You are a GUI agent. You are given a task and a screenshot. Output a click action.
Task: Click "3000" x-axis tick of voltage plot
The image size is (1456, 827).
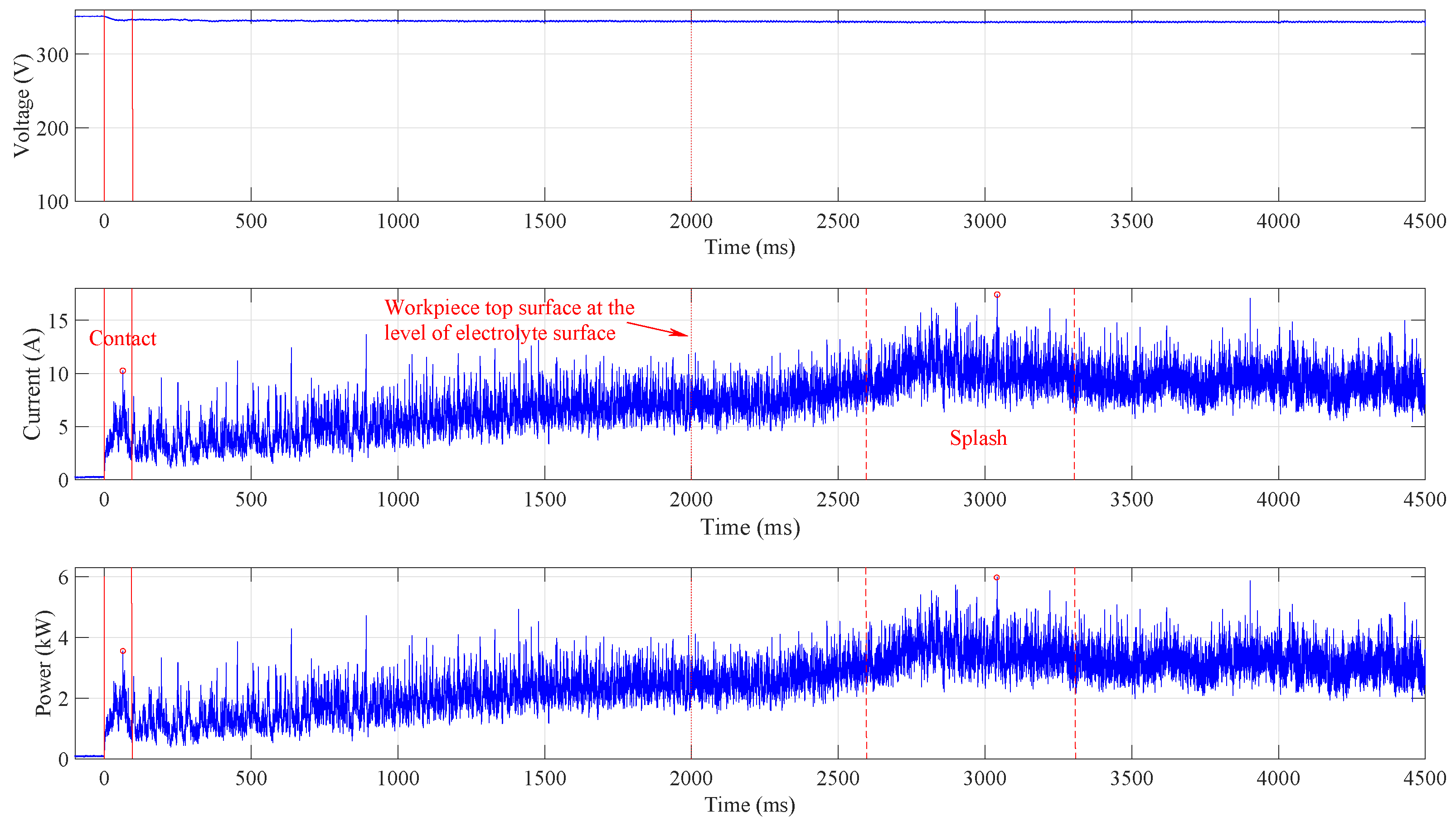[x=985, y=222]
